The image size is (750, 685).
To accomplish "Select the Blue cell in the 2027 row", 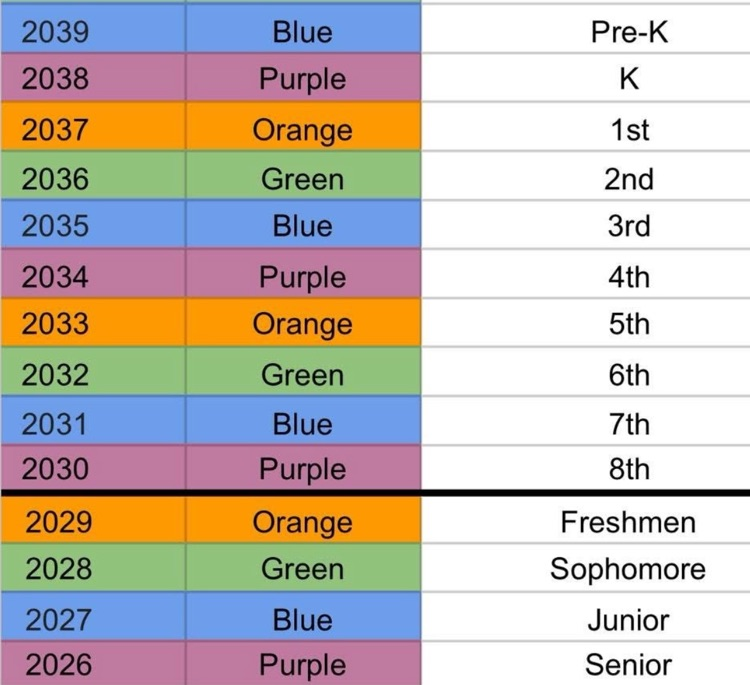I will [x=302, y=619].
